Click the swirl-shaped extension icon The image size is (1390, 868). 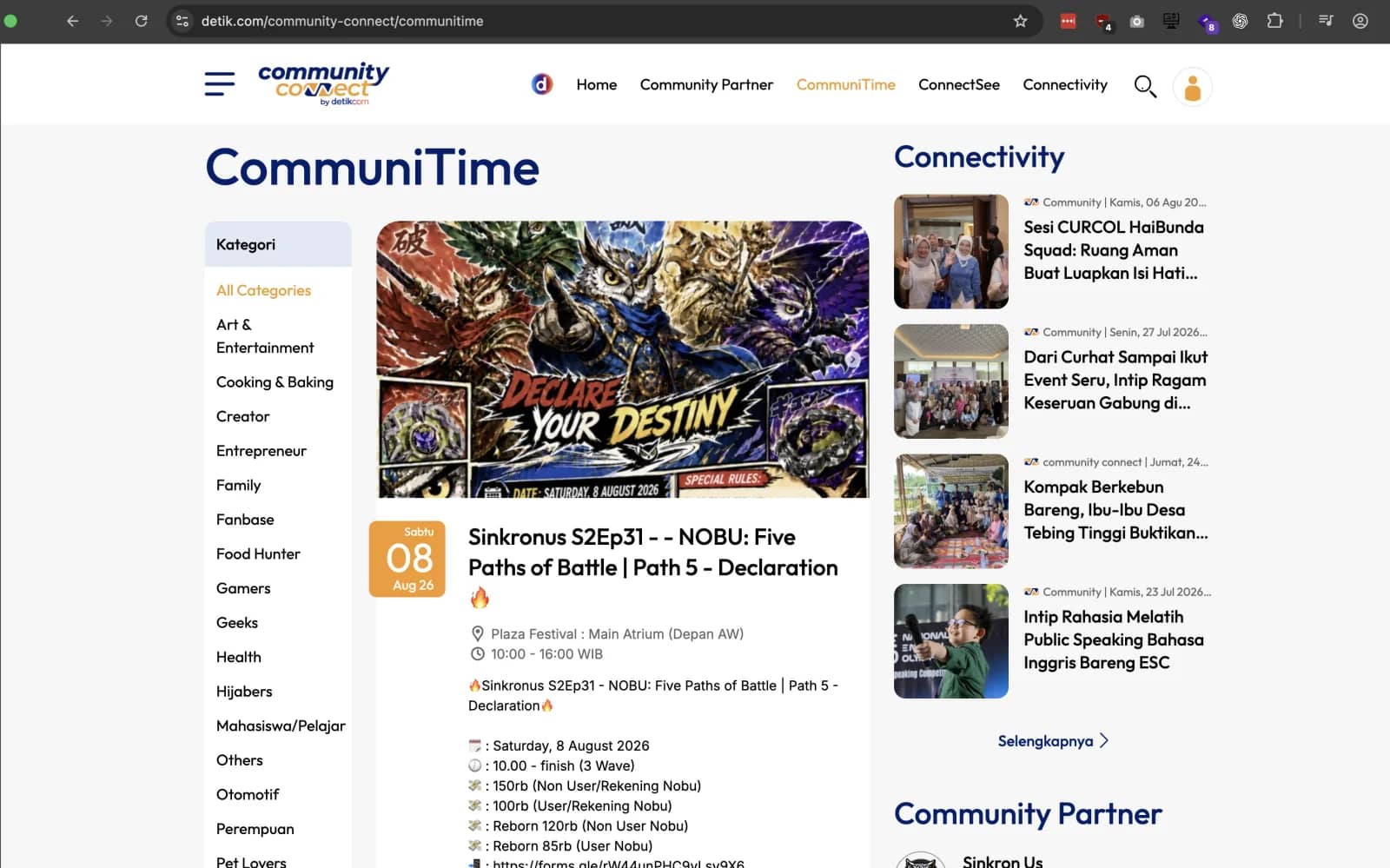pyautogui.click(x=1241, y=21)
